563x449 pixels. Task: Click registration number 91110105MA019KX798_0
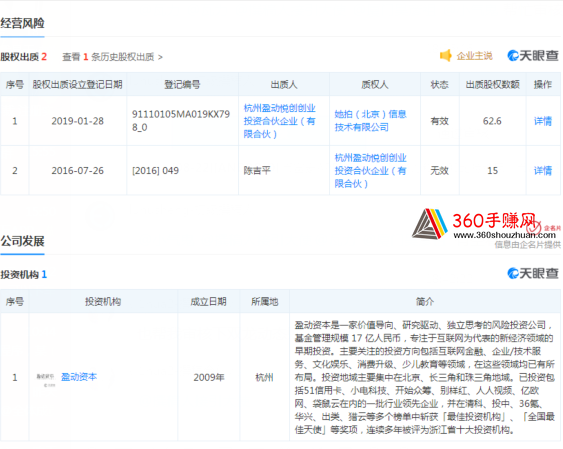point(181,121)
